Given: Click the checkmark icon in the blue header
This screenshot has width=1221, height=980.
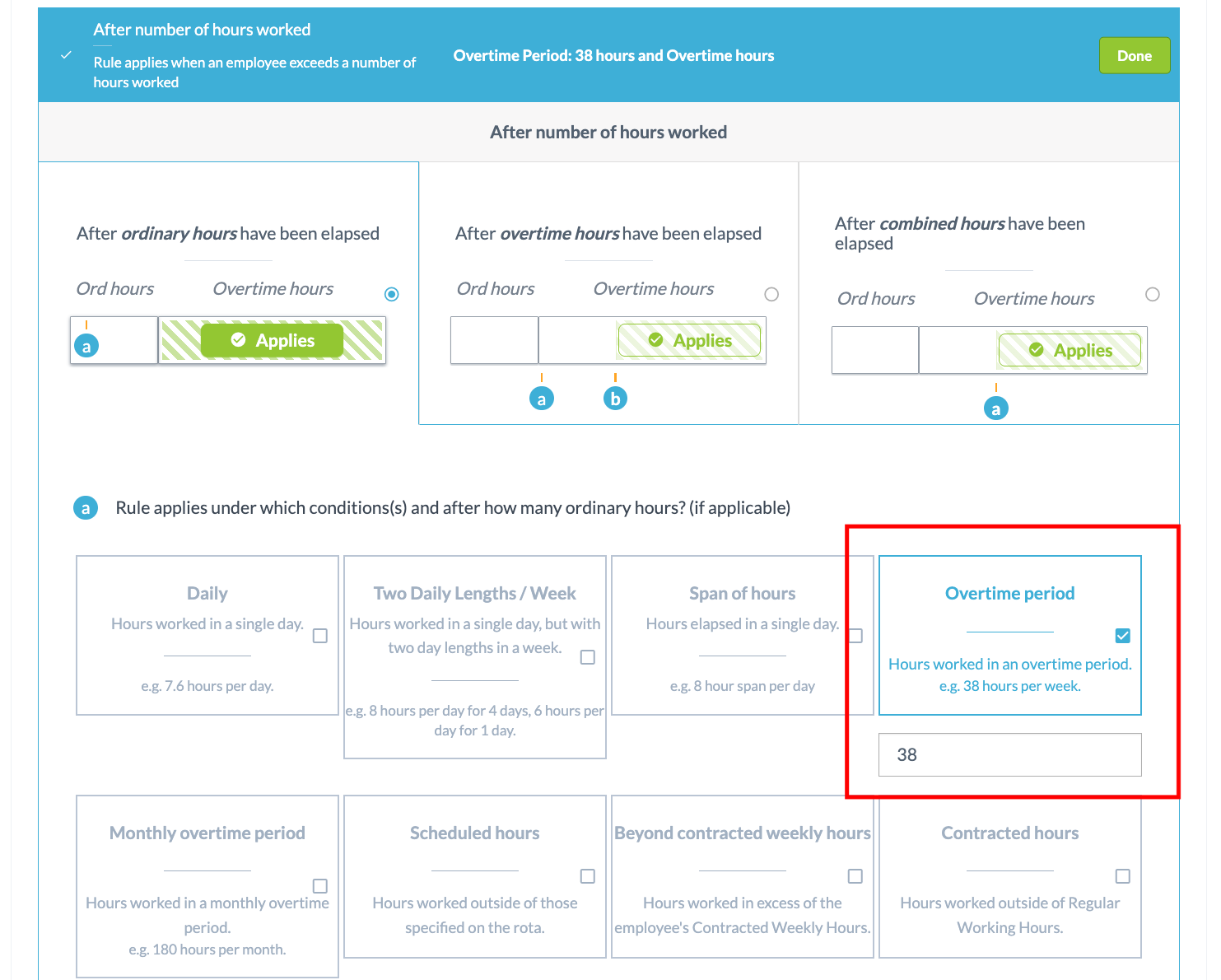Looking at the screenshot, I should pyautogui.click(x=67, y=55).
